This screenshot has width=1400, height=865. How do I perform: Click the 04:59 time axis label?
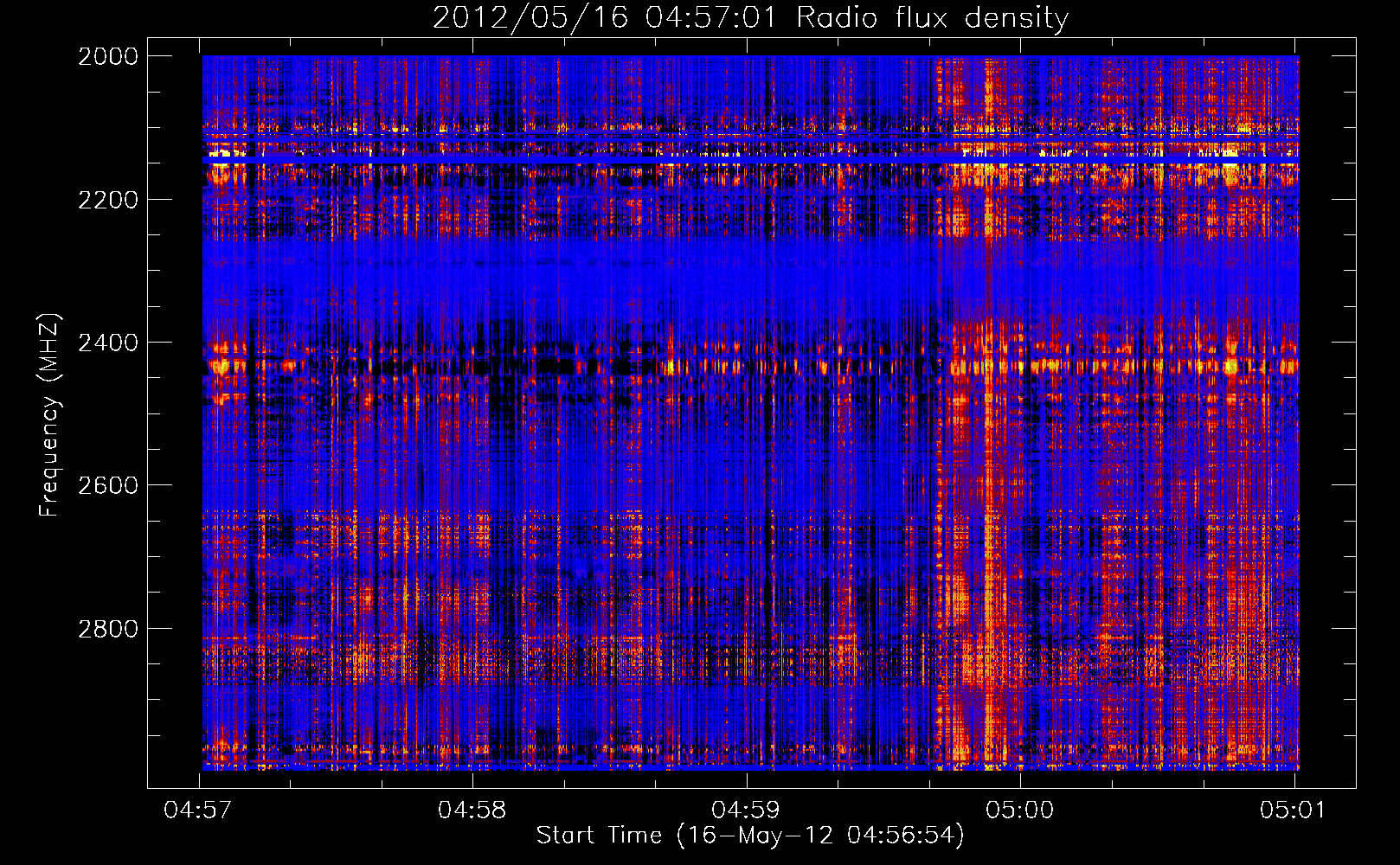[x=745, y=811]
